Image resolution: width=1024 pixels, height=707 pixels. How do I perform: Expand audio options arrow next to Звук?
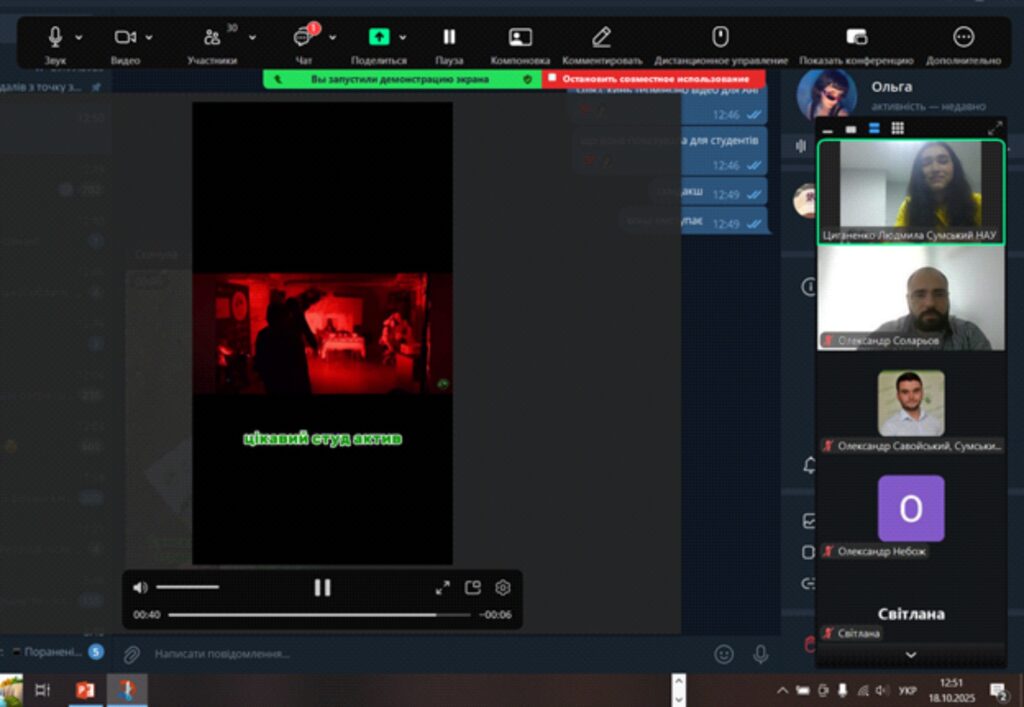[x=79, y=38]
